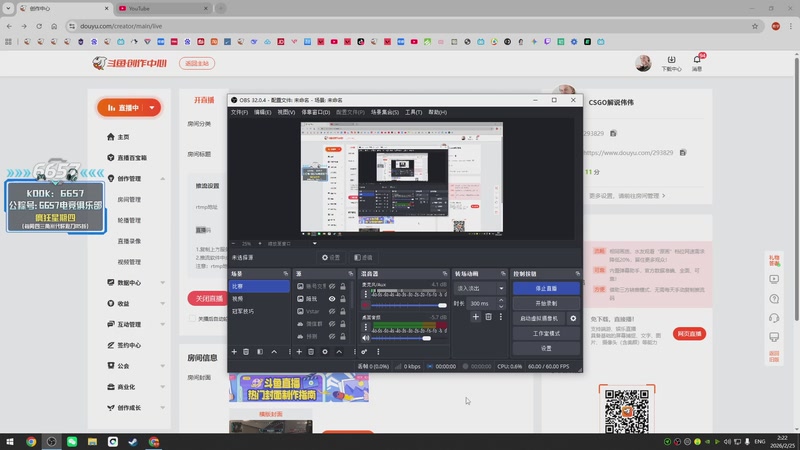Delete selected source with sources trash icon
Image resolution: width=800 pixels, height=450 pixels.
[311, 352]
